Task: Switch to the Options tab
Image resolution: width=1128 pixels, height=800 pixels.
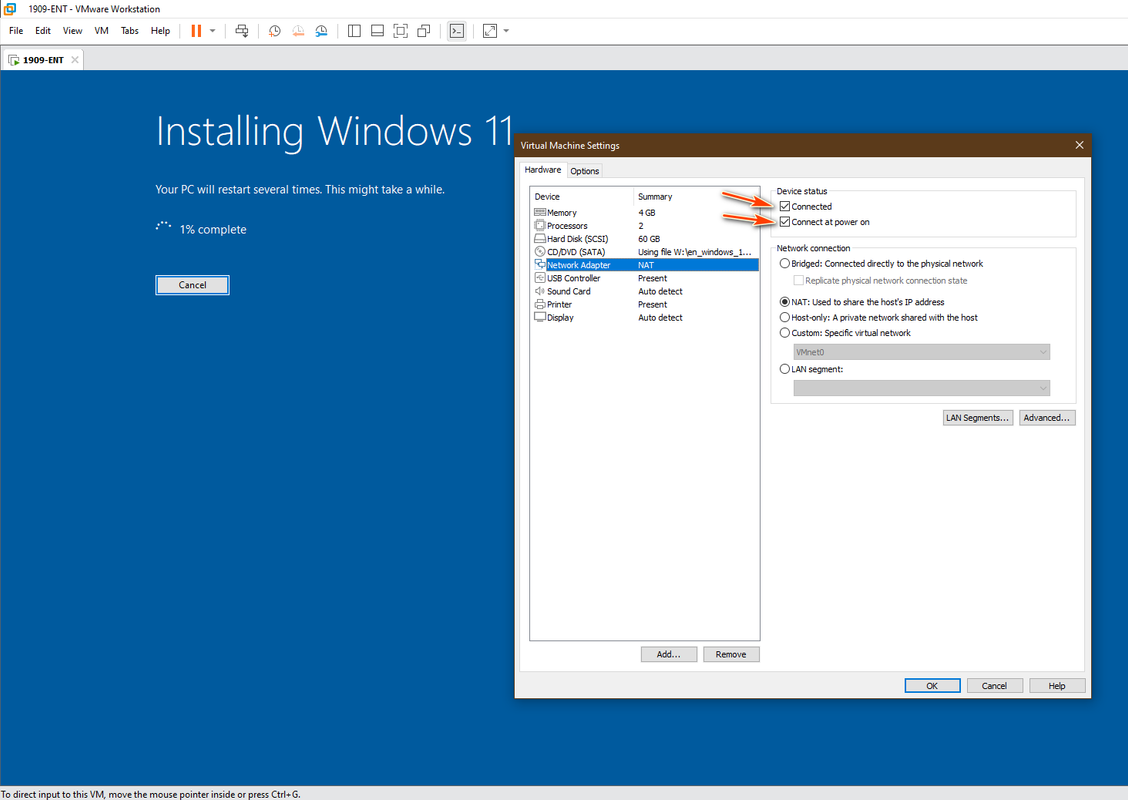Action: pyautogui.click(x=584, y=171)
